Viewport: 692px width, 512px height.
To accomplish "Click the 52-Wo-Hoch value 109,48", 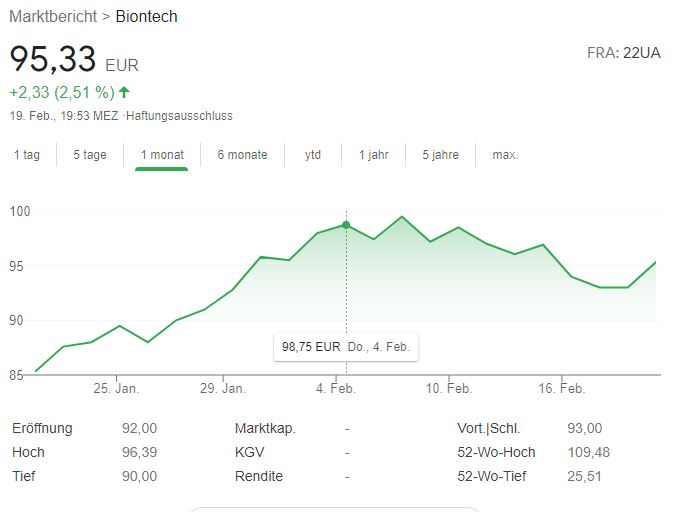I will click(588, 452).
